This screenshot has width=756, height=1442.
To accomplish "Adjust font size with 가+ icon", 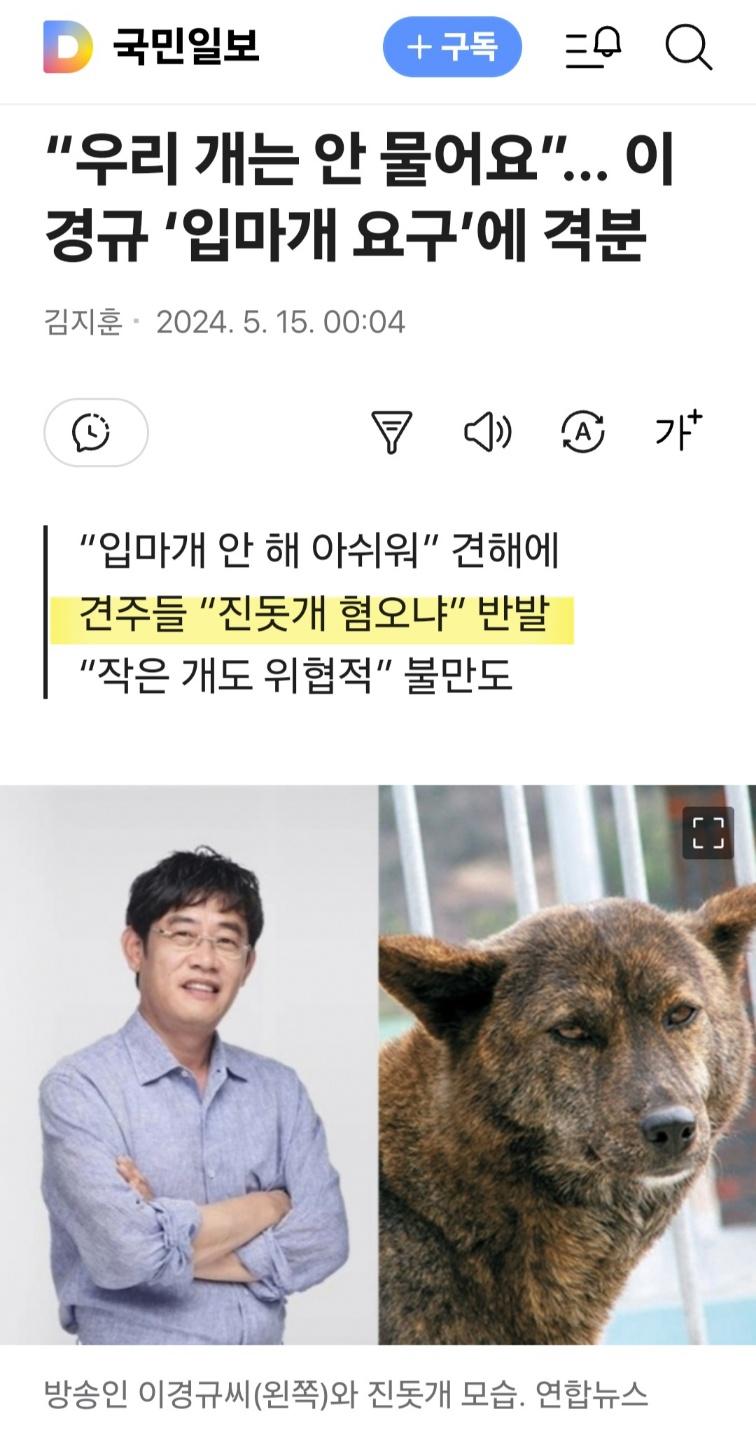I will click(x=679, y=430).
